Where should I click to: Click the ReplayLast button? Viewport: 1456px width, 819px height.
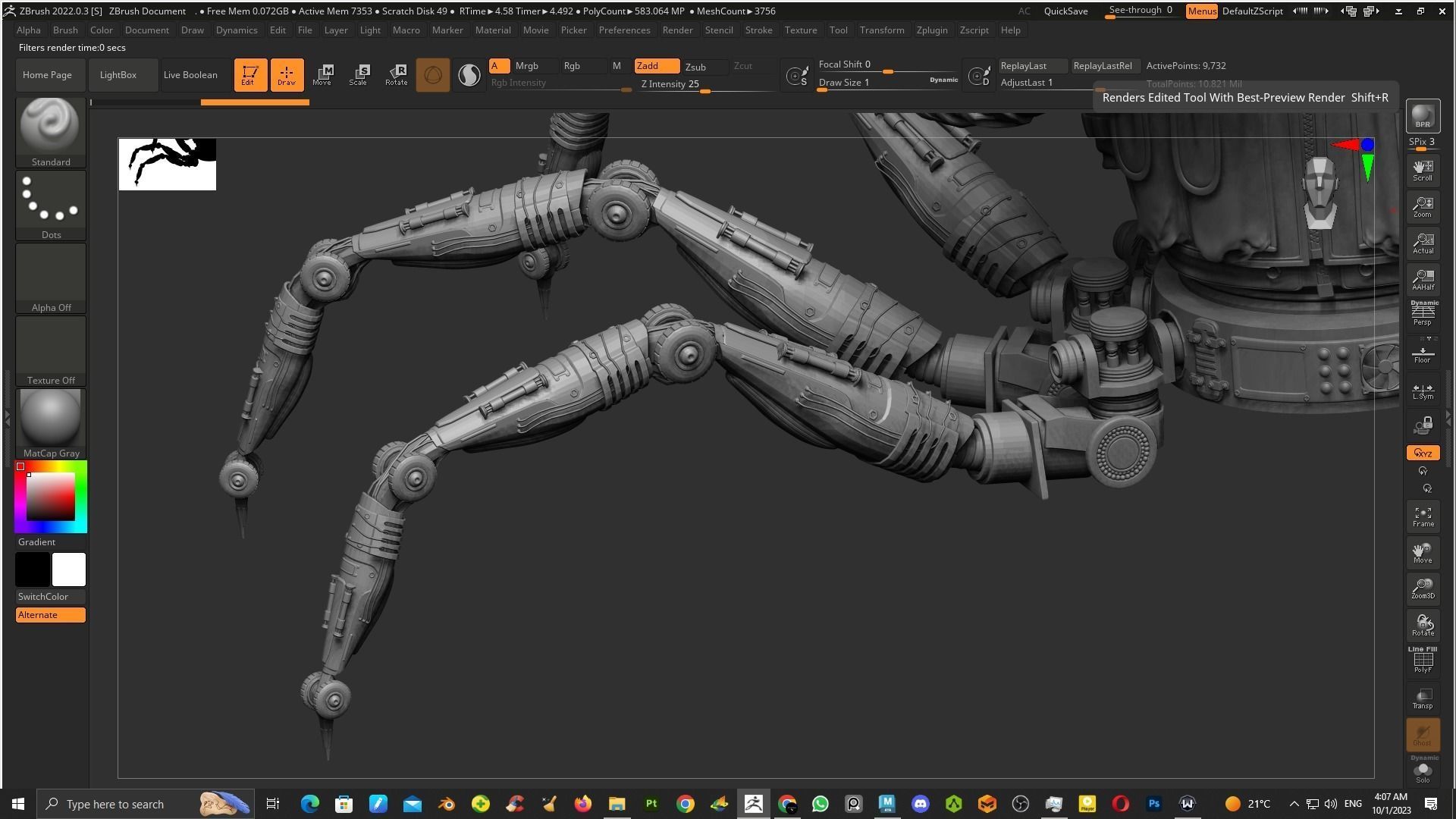(x=1033, y=66)
